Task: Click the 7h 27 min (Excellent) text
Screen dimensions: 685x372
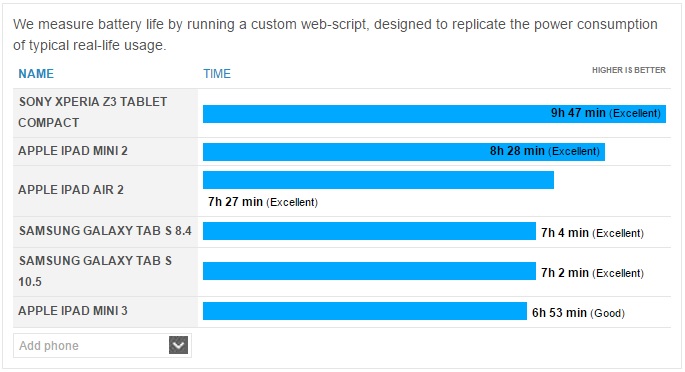Action: pos(263,202)
